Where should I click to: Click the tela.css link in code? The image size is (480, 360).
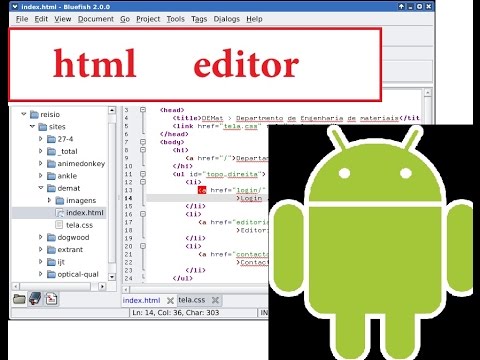pyautogui.click(x=240, y=126)
